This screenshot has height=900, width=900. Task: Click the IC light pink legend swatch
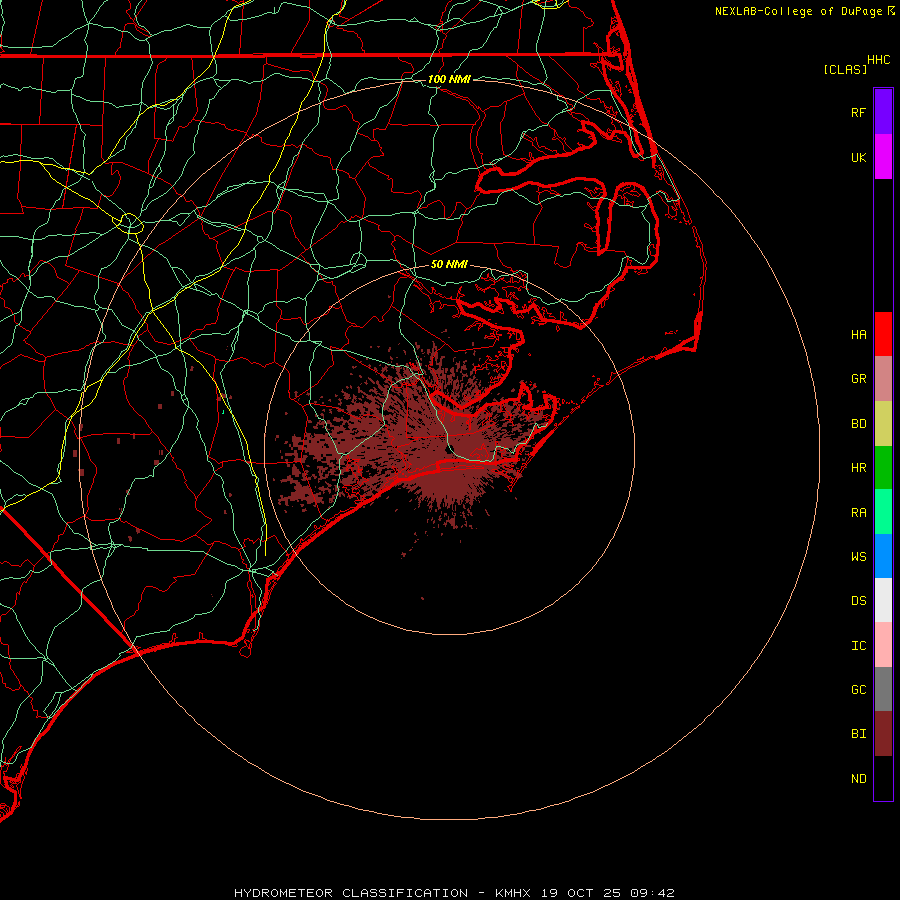tap(883, 645)
